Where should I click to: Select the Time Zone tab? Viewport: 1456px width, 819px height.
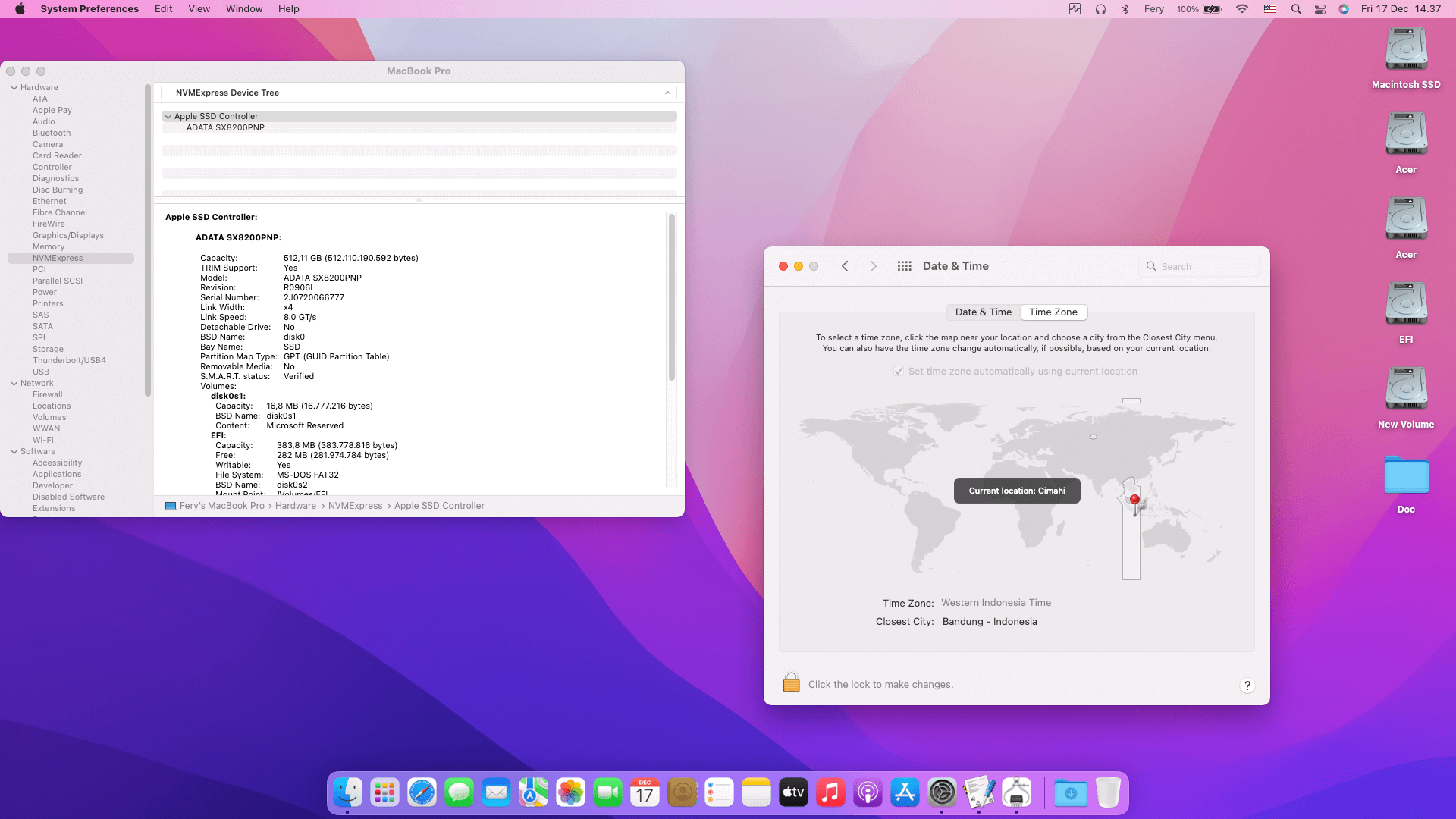point(1053,312)
